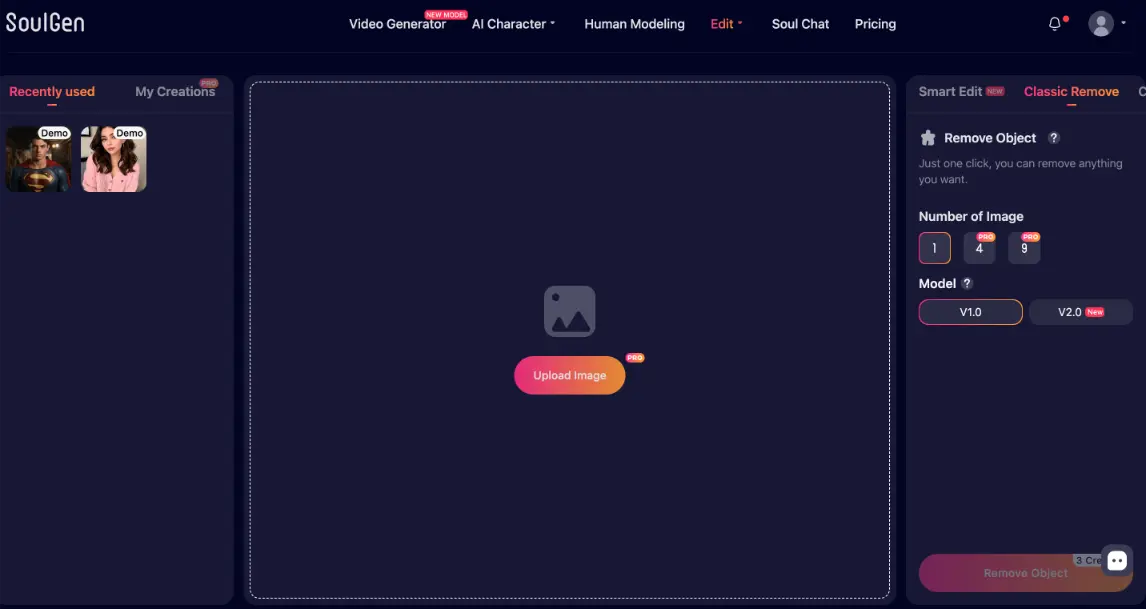1146x609 pixels.
Task: Click the image placeholder icon in canvas
Action: (x=569, y=311)
